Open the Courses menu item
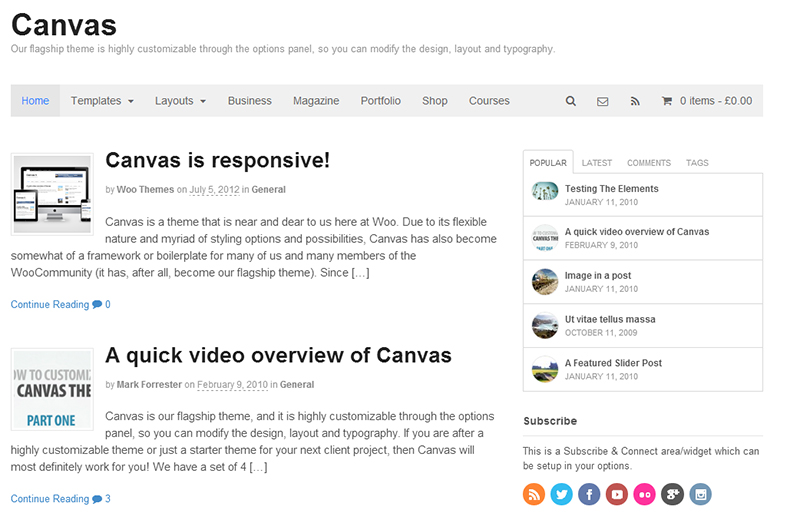800x523 pixels. (x=489, y=101)
